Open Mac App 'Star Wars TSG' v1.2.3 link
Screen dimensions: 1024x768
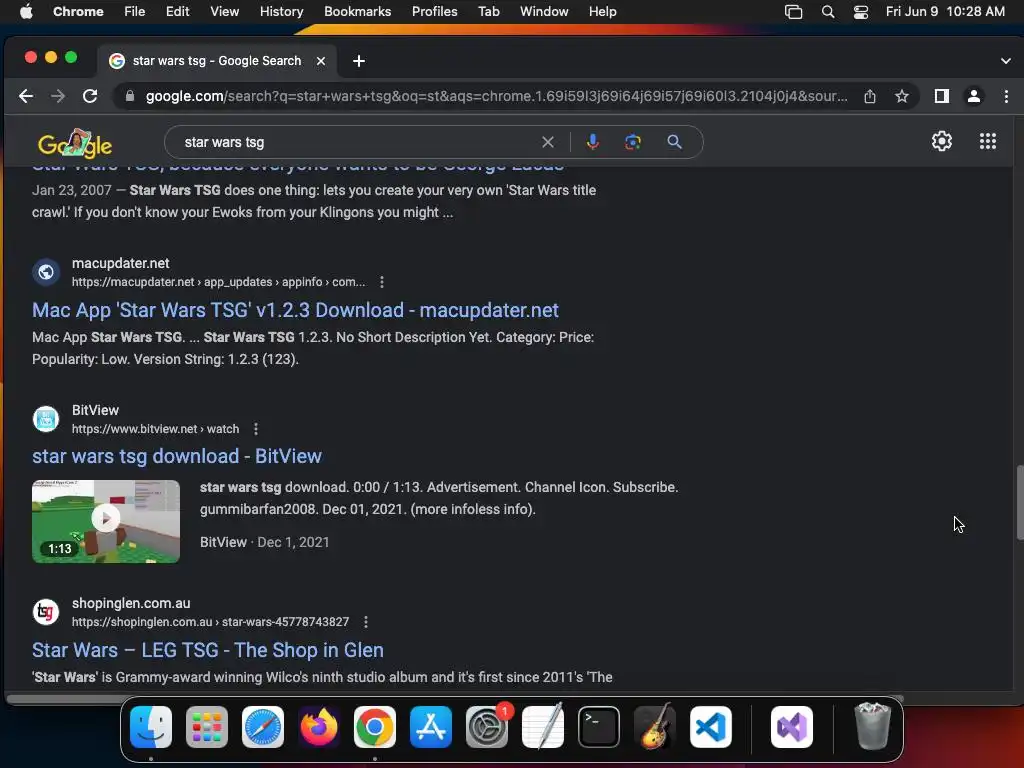(295, 310)
